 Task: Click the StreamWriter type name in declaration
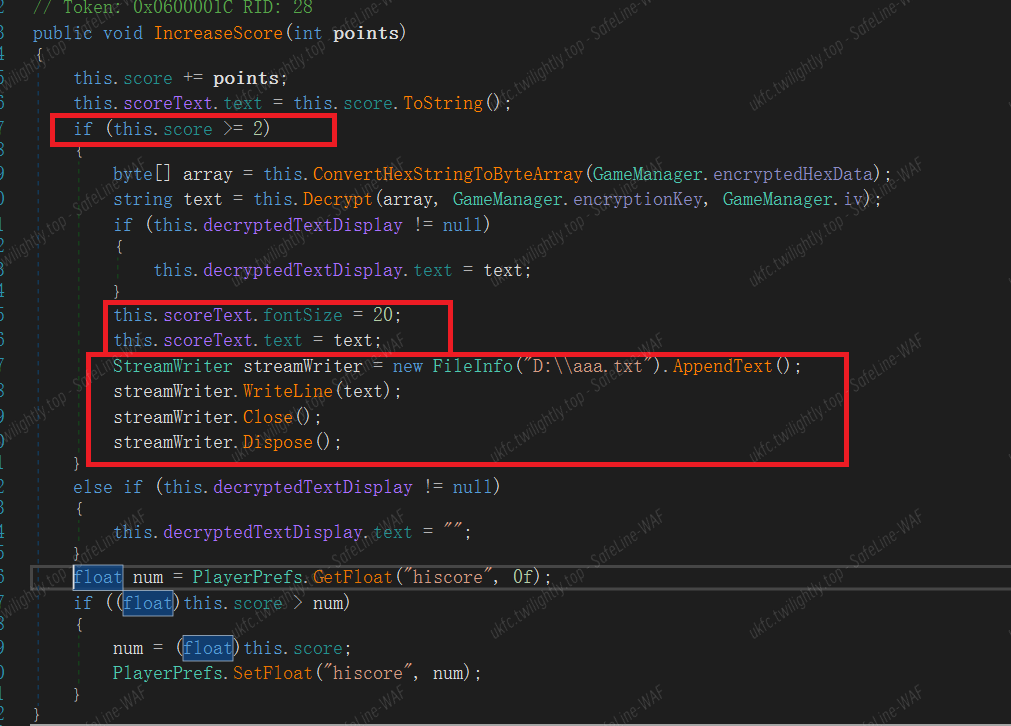coord(172,366)
